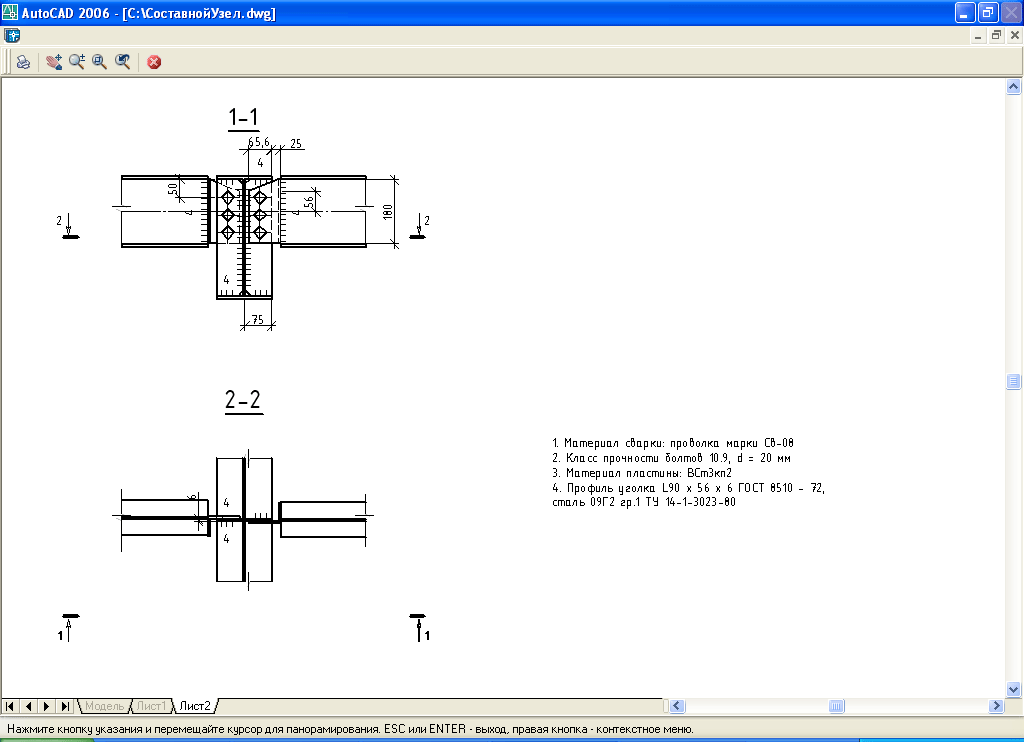Jump to the last layout tab
Screen dimensions: 1024x742
[x=64, y=706]
